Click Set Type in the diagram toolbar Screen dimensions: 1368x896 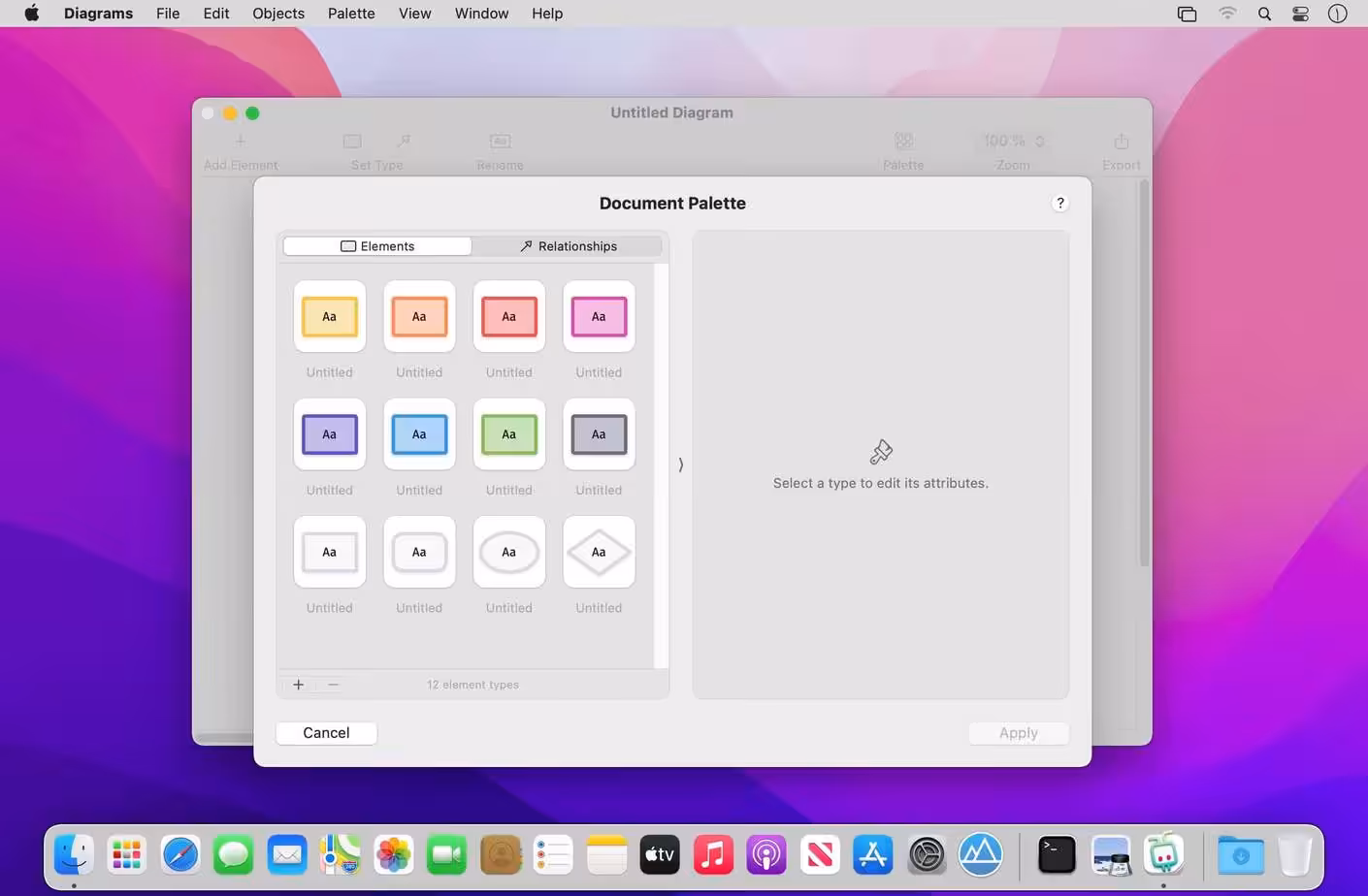[x=376, y=151]
